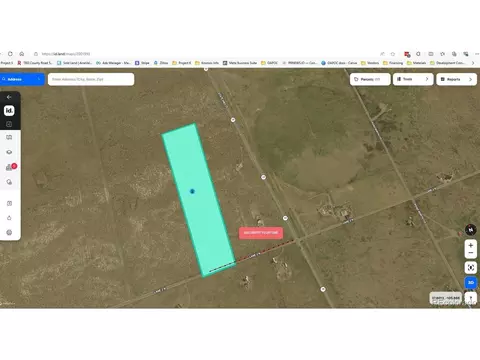The width and height of the screenshot is (480, 360).
Task: Zoom in the map with plus button
Action: 471,245
